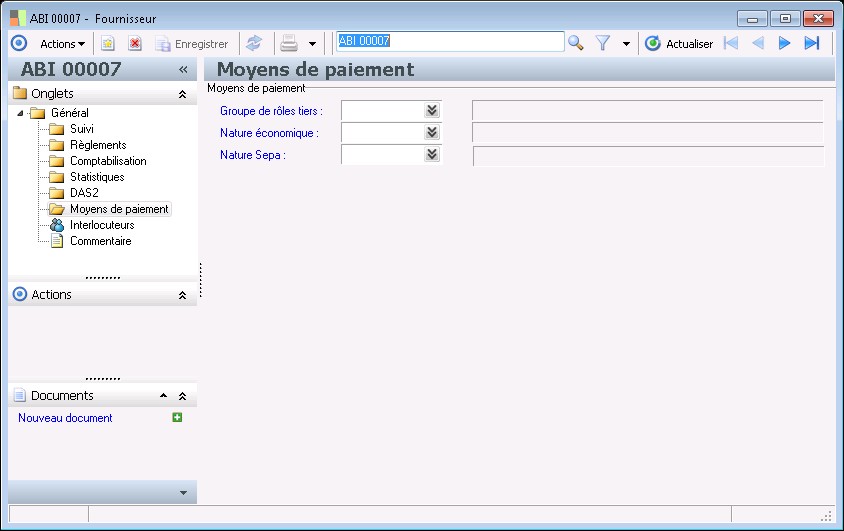Select the Général folder
This screenshot has width=844, height=531.
69,113
